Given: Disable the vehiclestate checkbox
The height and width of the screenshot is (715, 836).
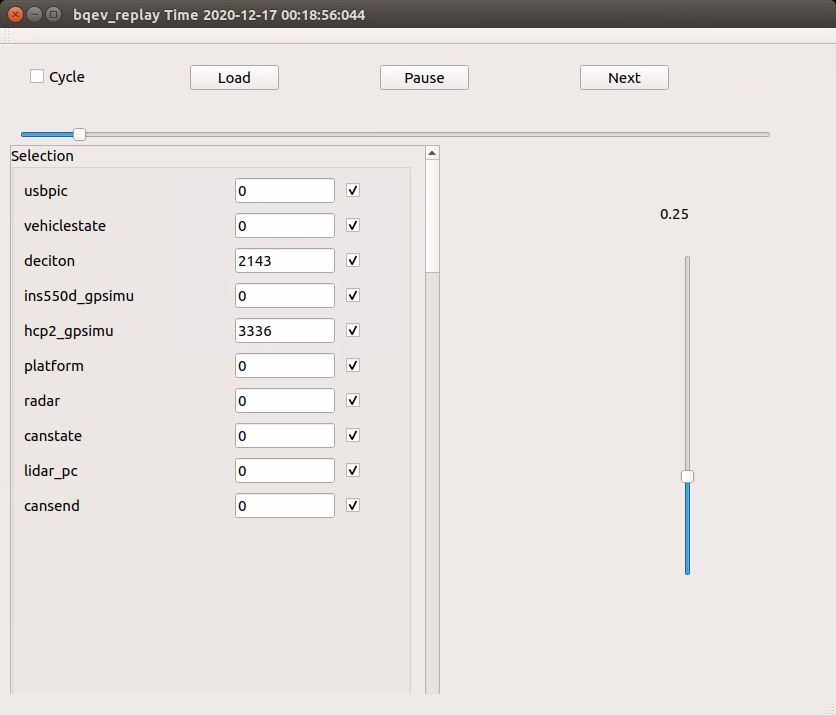Looking at the screenshot, I should point(353,226).
